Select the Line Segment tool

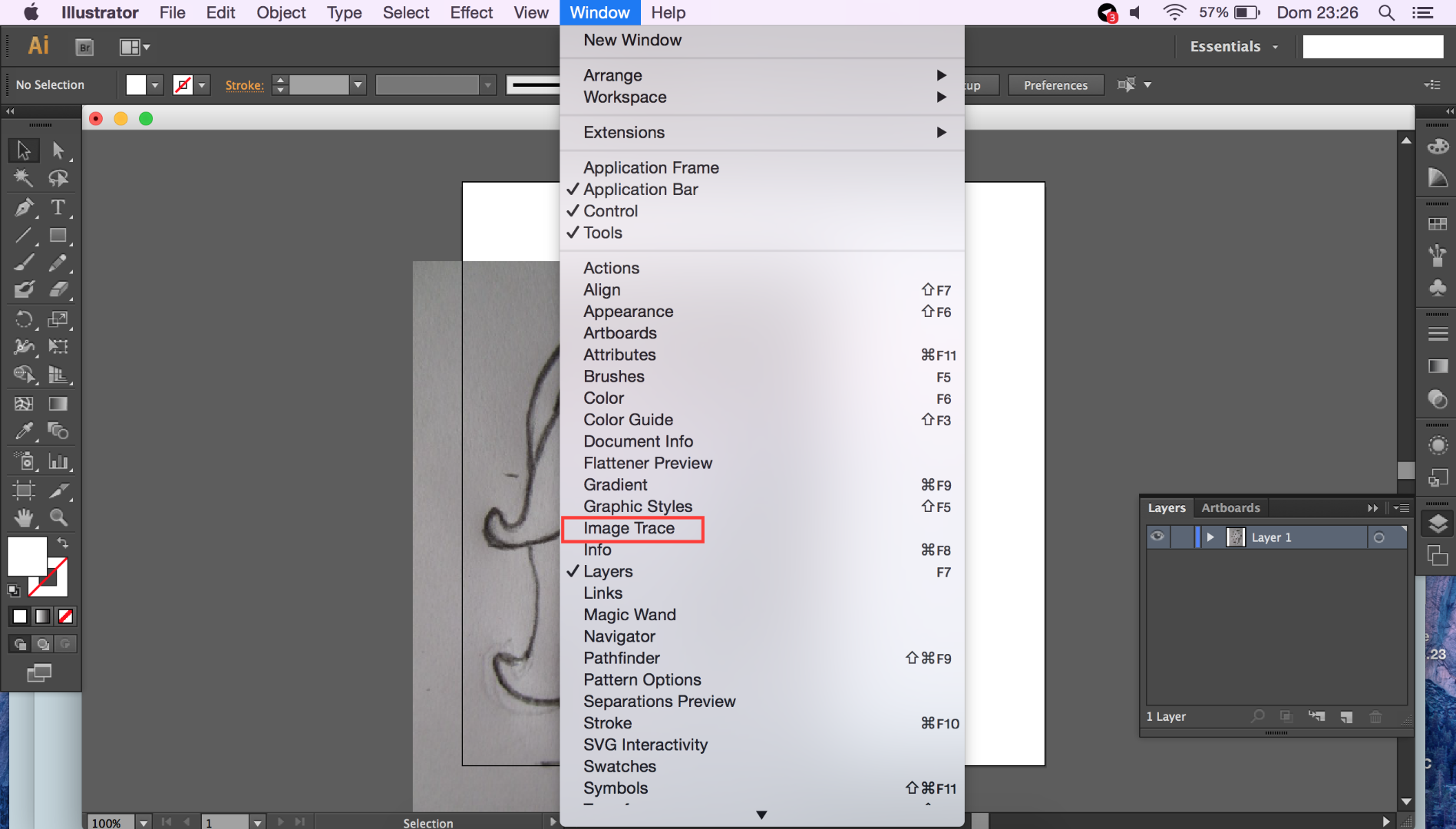coord(24,236)
